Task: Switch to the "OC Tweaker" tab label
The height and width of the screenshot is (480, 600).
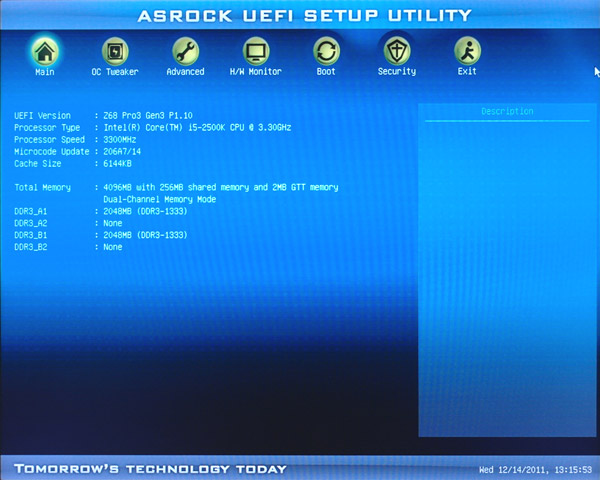Action: tap(115, 72)
